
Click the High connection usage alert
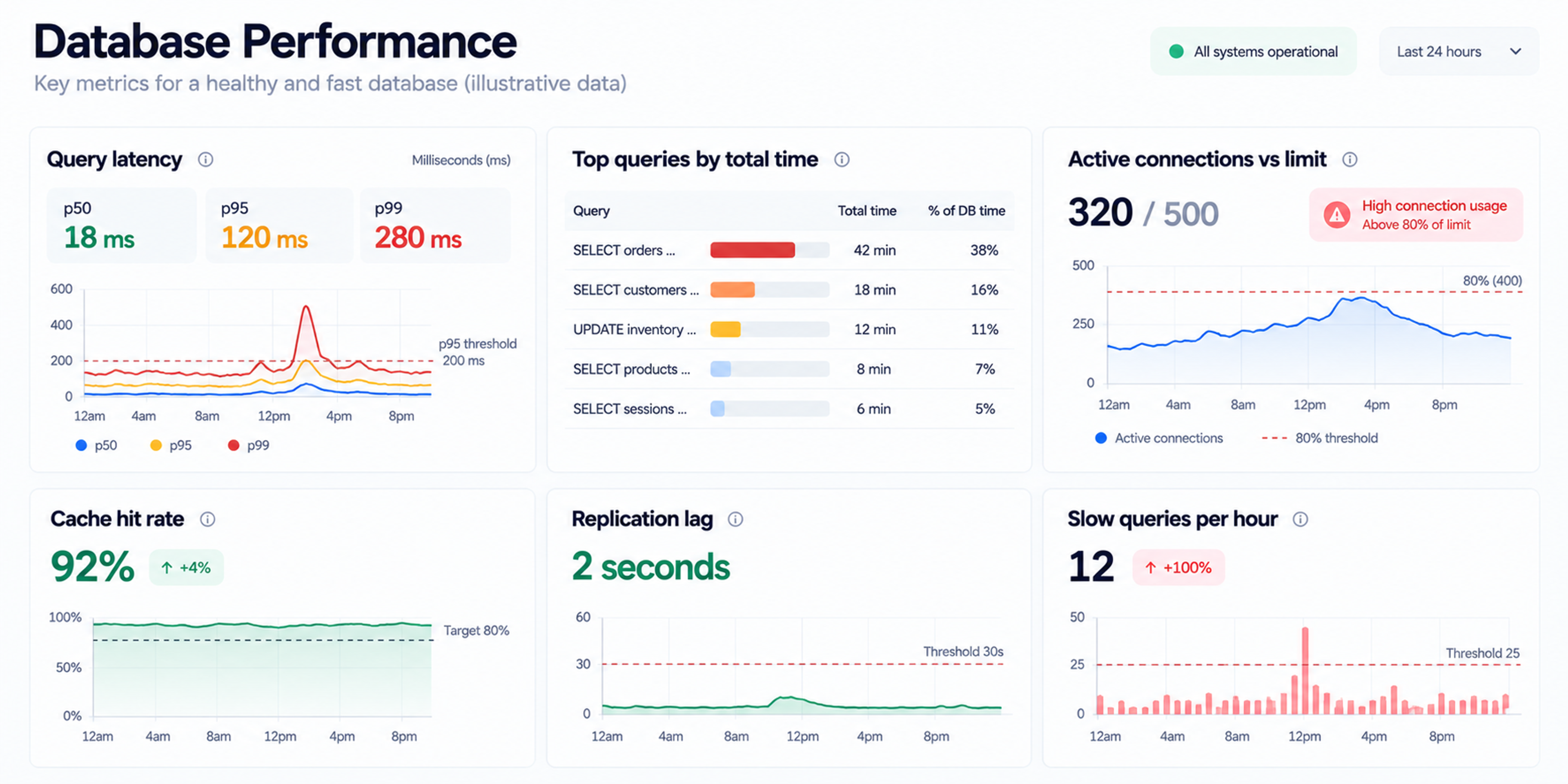[1416, 215]
